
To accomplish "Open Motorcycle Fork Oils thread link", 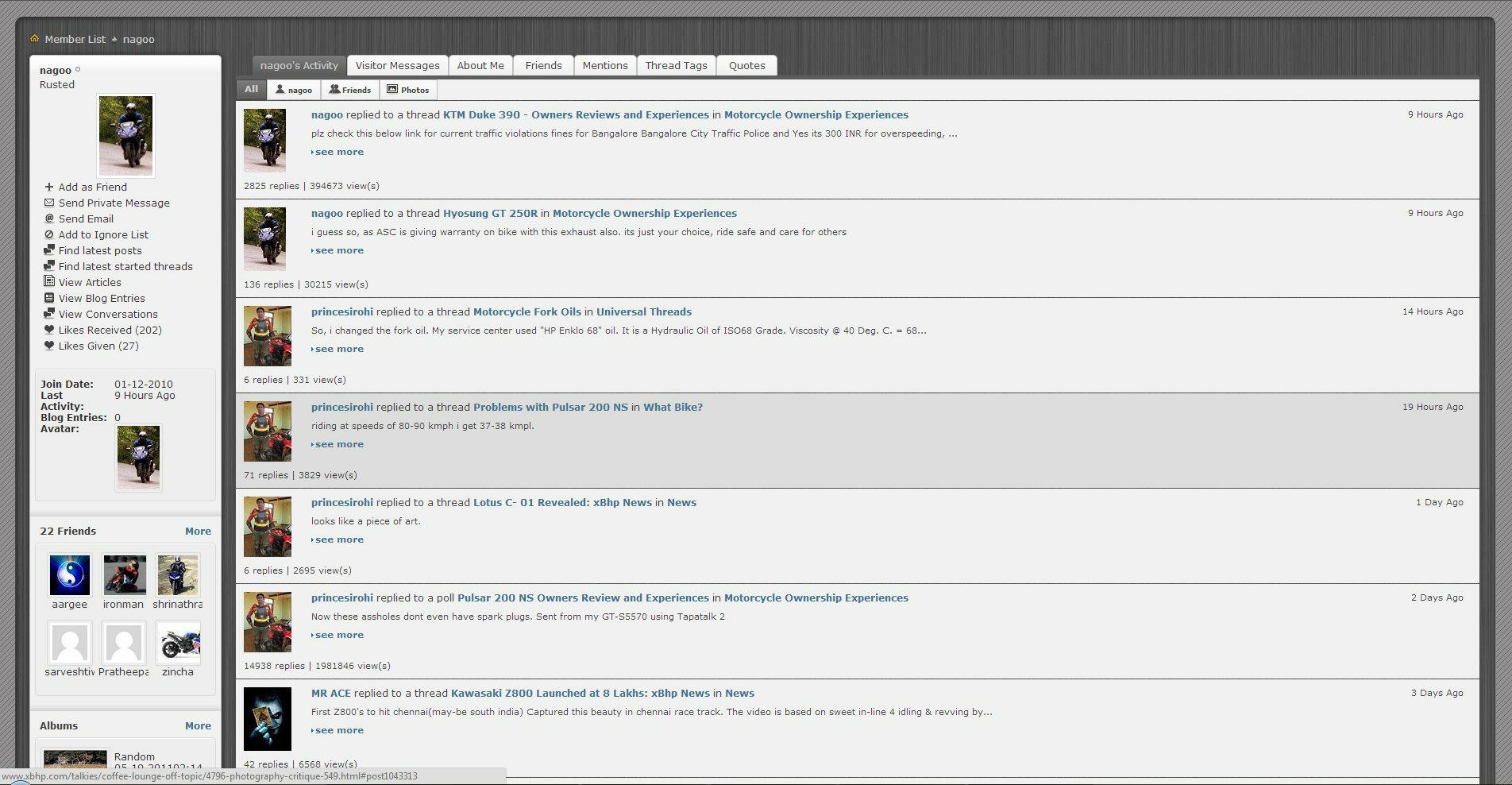I will coord(527,311).
